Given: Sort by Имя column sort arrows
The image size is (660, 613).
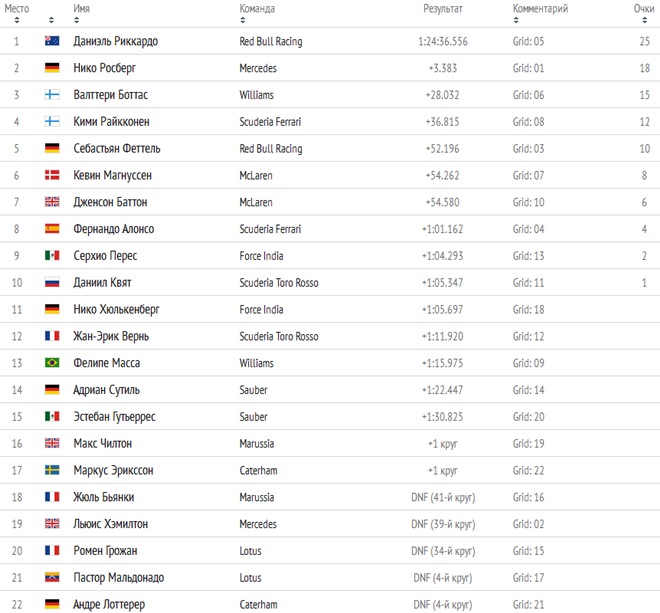Looking at the screenshot, I should [x=76, y=20].
